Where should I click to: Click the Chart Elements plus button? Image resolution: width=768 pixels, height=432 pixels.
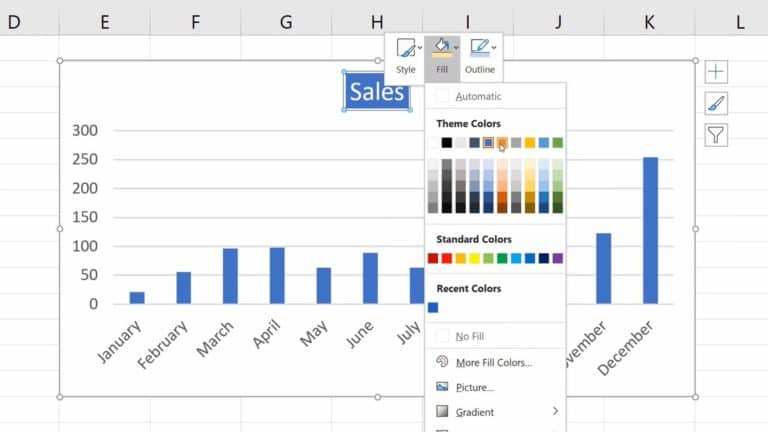click(x=716, y=72)
